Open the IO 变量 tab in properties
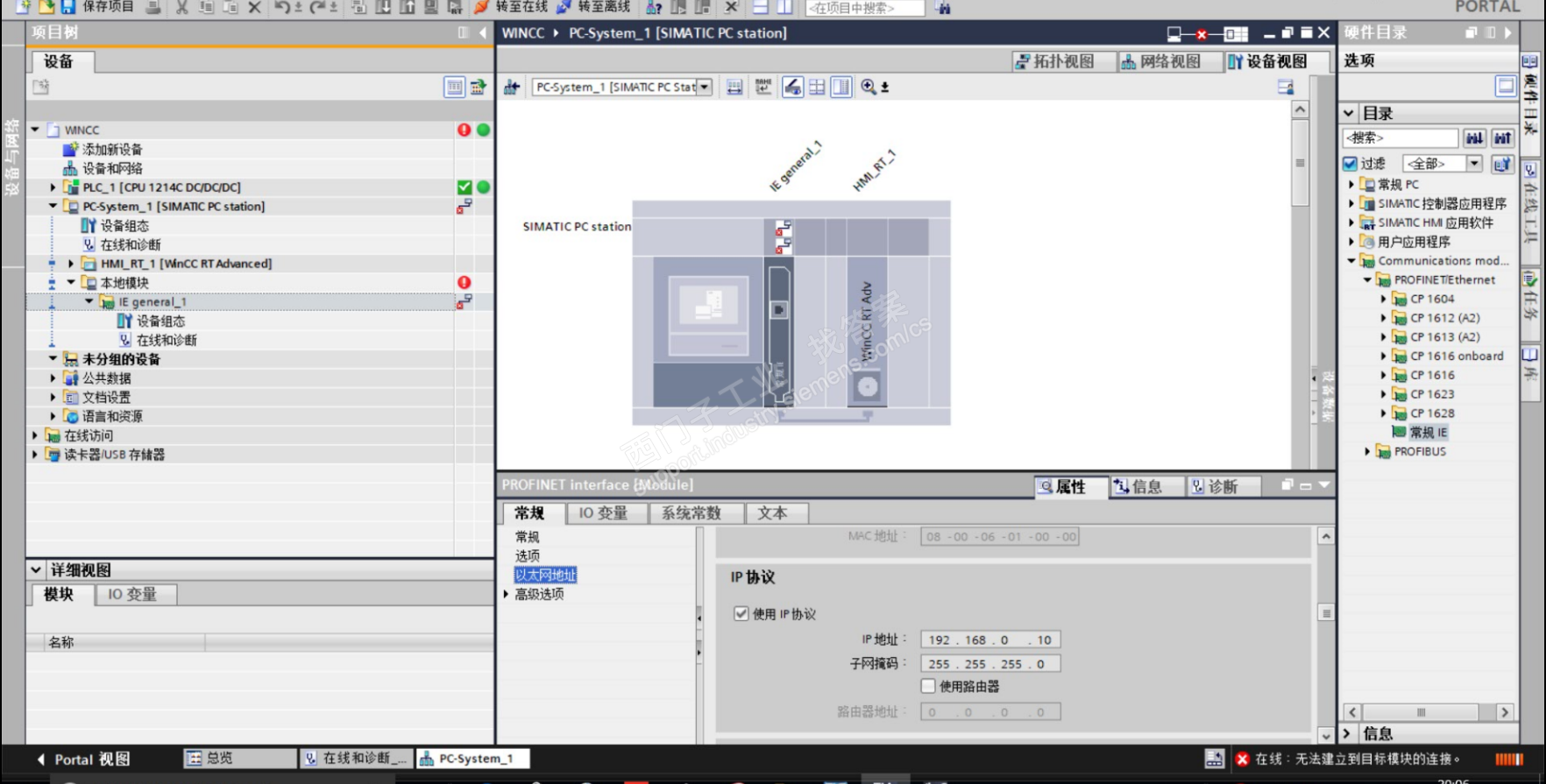 (x=603, y=513)
